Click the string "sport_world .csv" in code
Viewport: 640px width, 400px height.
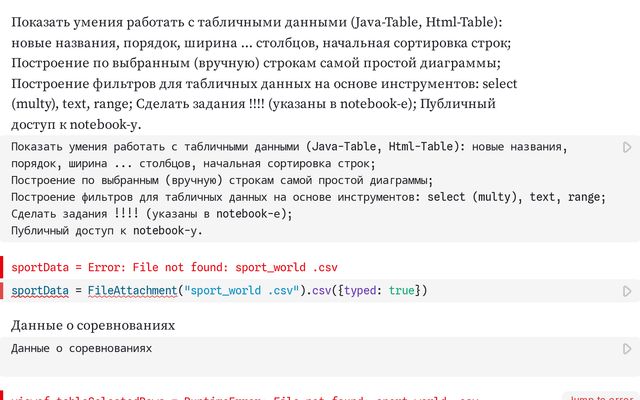(242, 291)
